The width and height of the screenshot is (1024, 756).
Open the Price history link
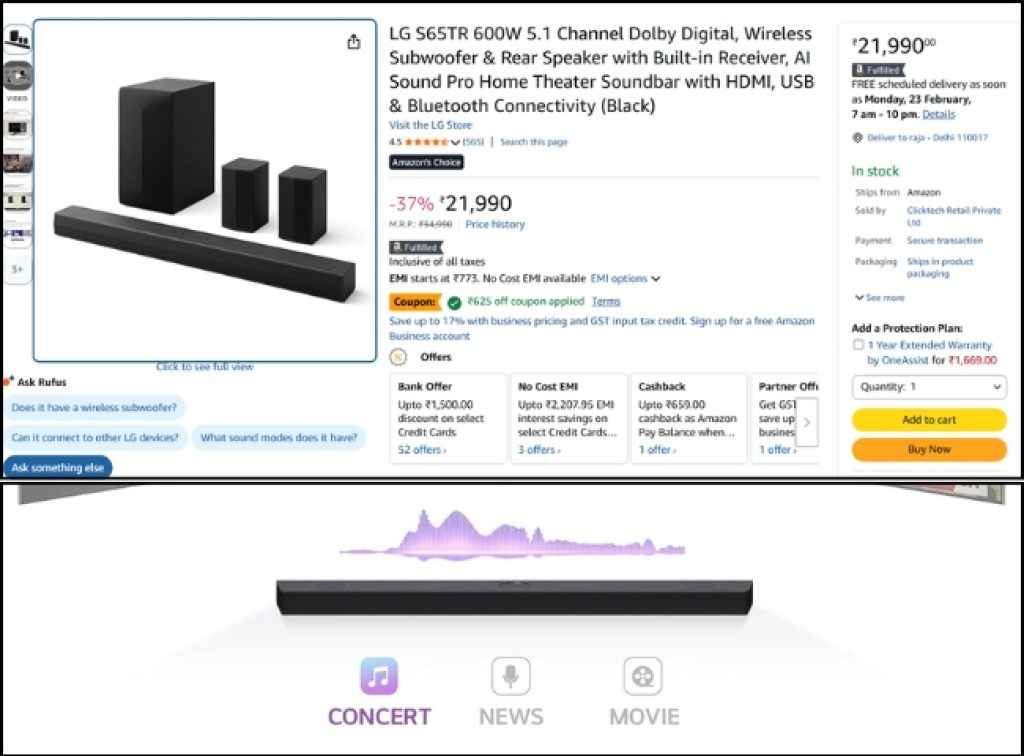coord(494,223)
